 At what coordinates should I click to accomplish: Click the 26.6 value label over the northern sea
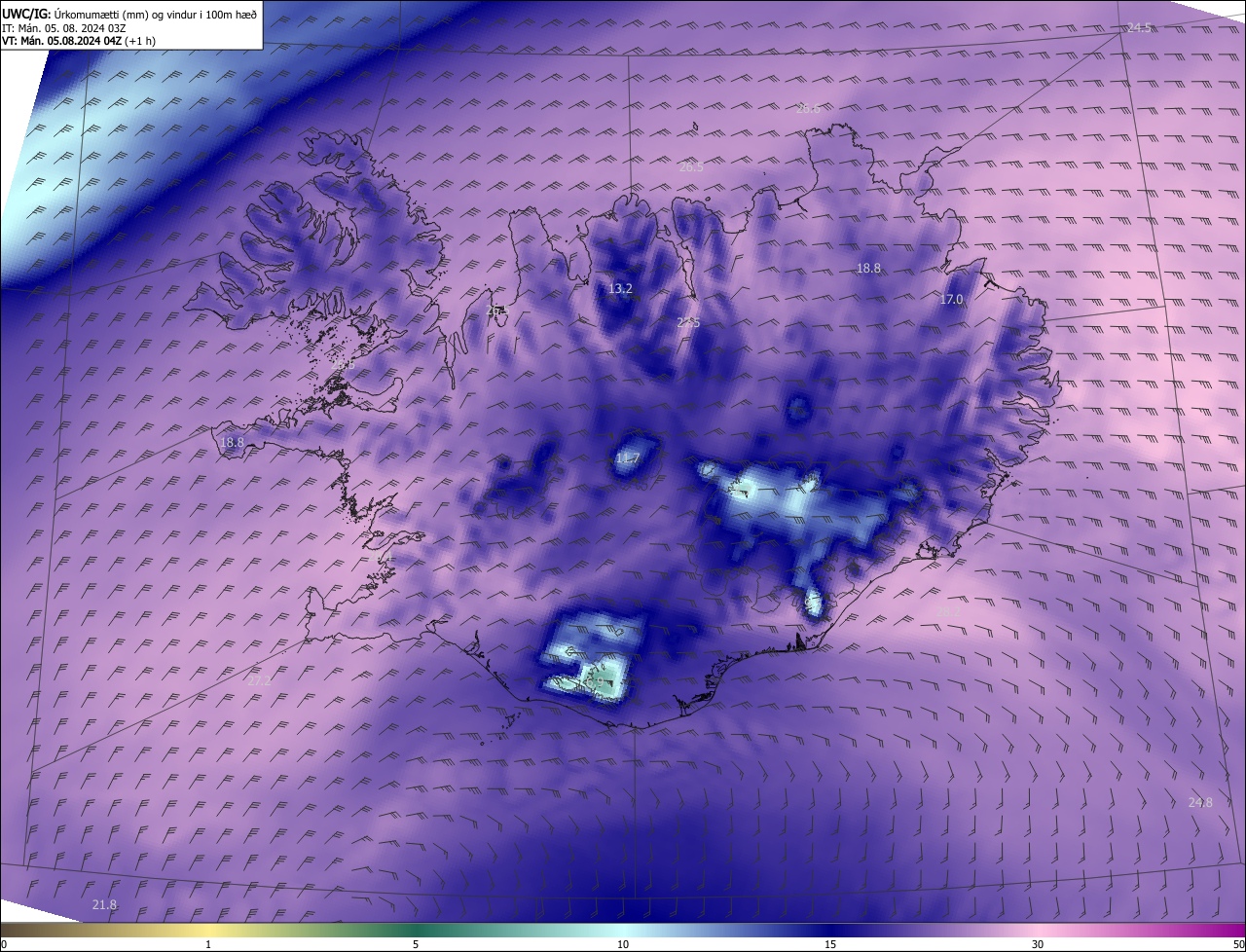(x=808, y=108)
